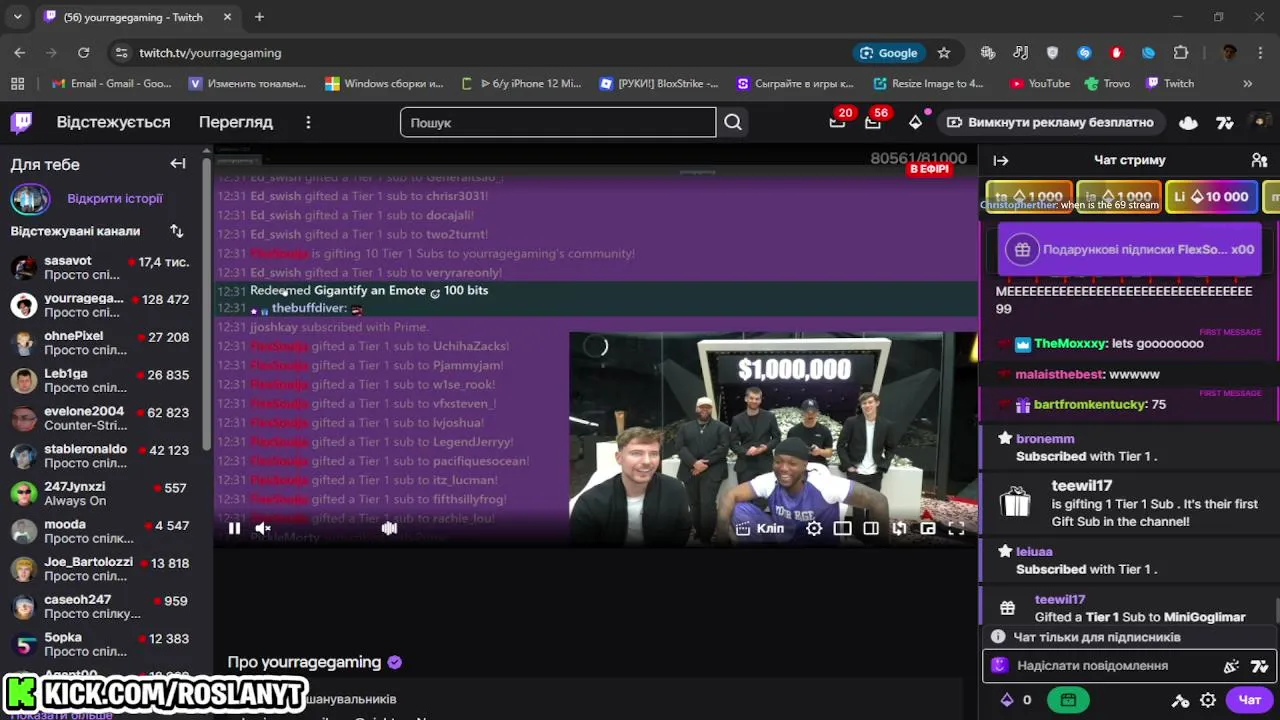Open the Trovo bookmark

(x=1107, y=84)
